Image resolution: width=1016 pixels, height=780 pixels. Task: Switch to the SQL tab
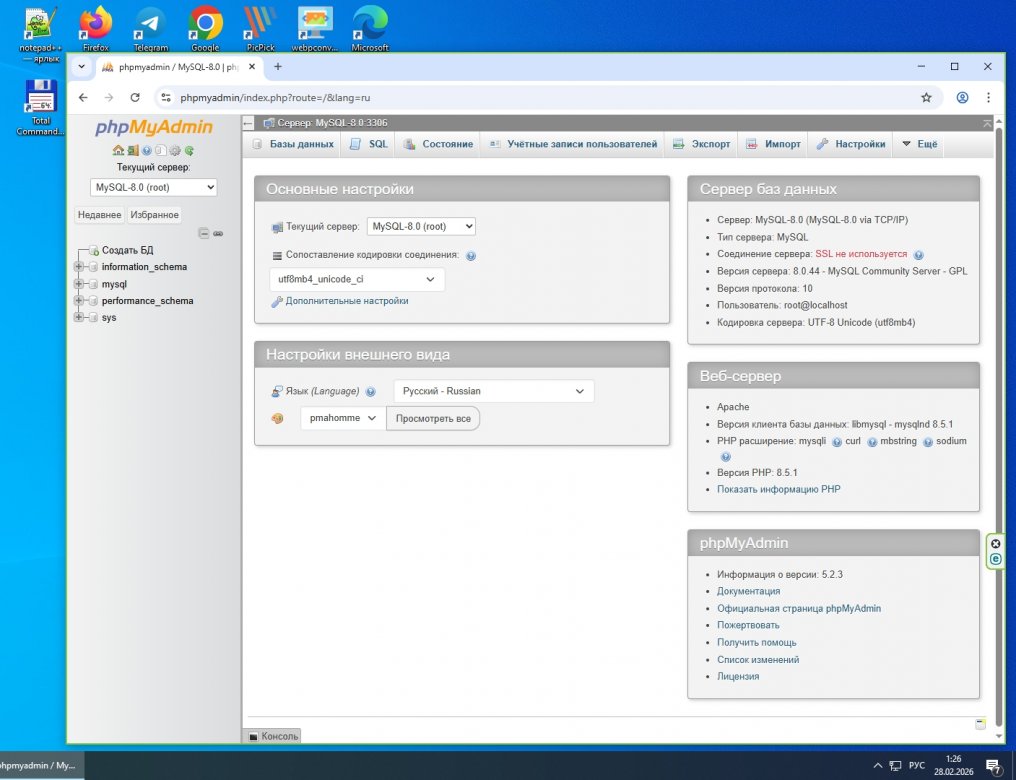pos(369,144)
